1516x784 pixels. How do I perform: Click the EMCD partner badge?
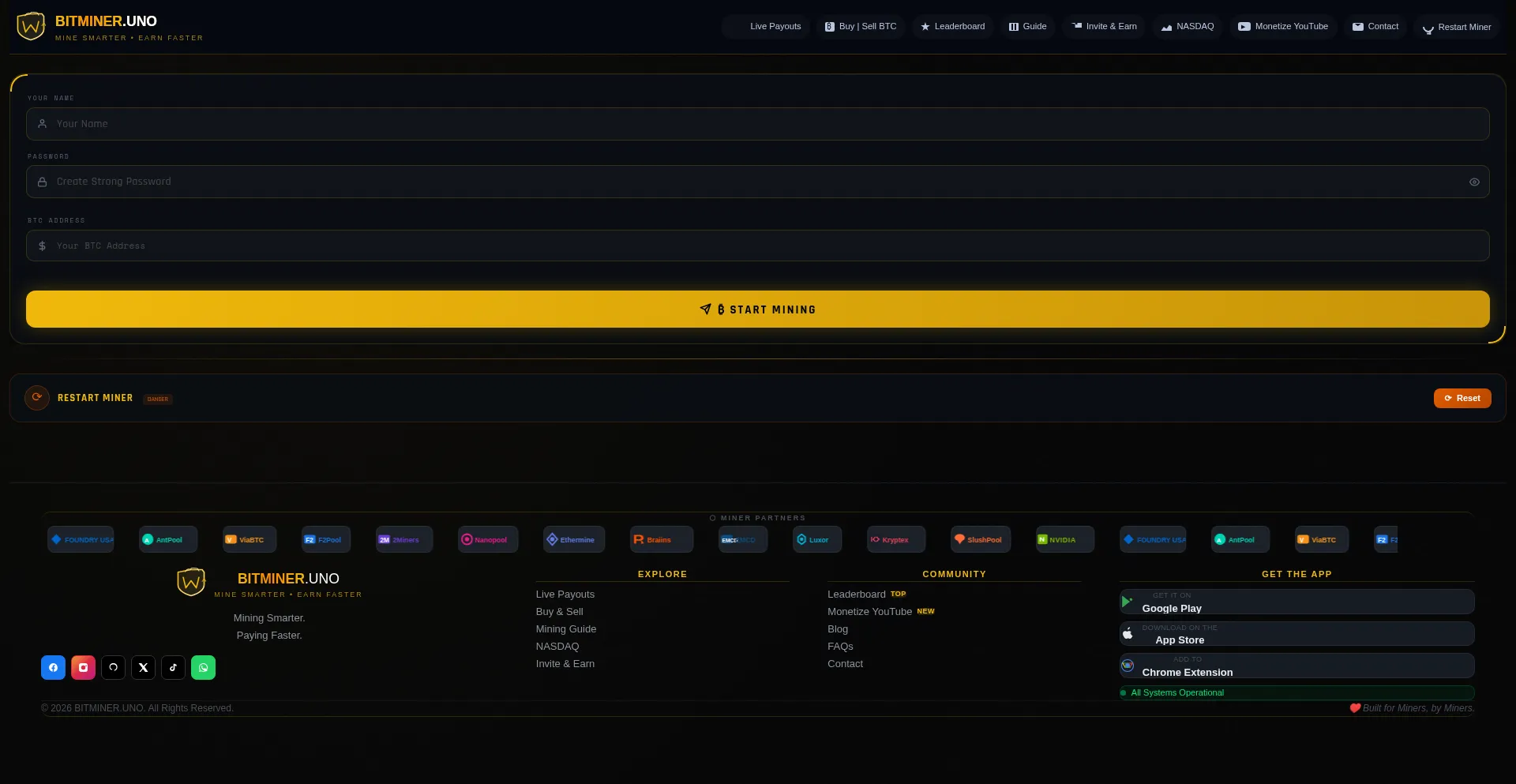pyautogui.click(x=743, y=540)
